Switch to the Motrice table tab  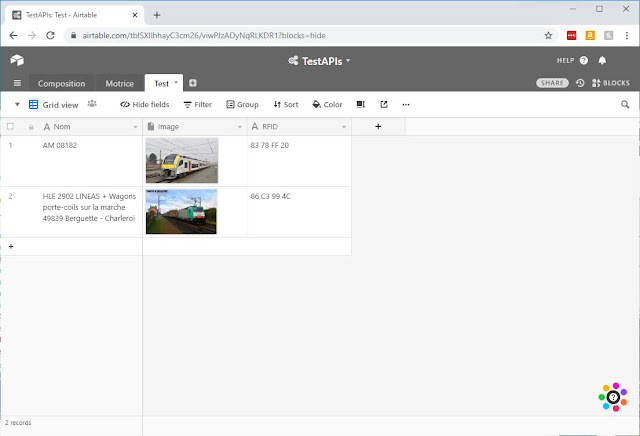click(x=120, y=83)
